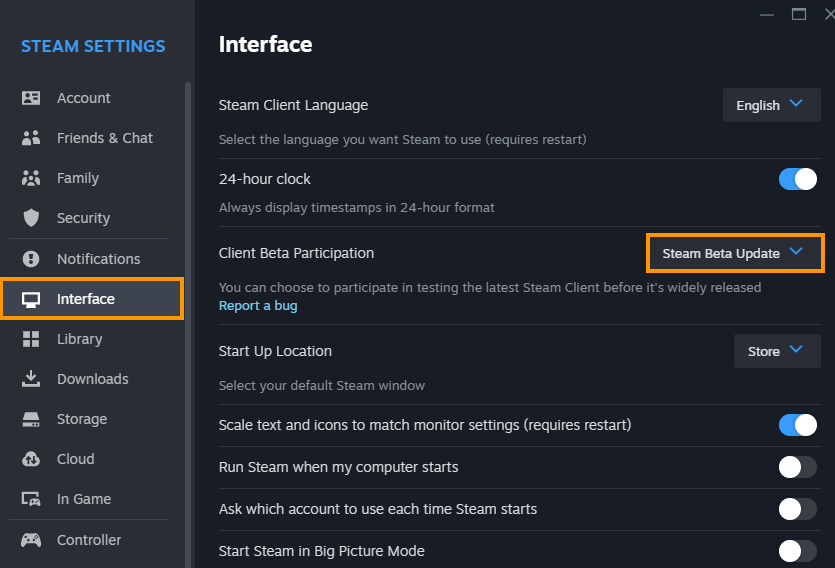835x568 pixels.
Task: Click the Library grid icon
Action: [31, 339]
